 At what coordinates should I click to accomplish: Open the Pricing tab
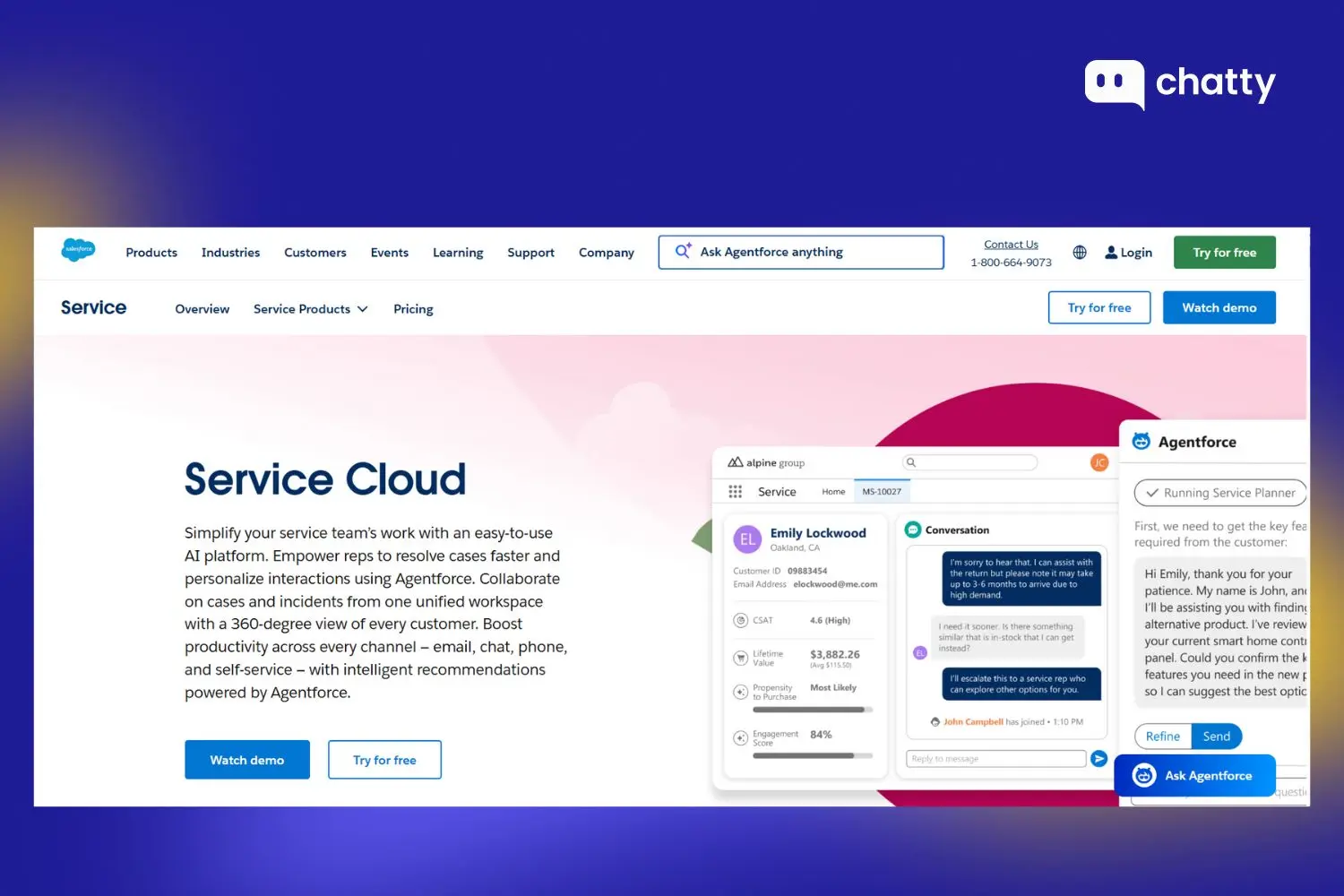[413, 309]
